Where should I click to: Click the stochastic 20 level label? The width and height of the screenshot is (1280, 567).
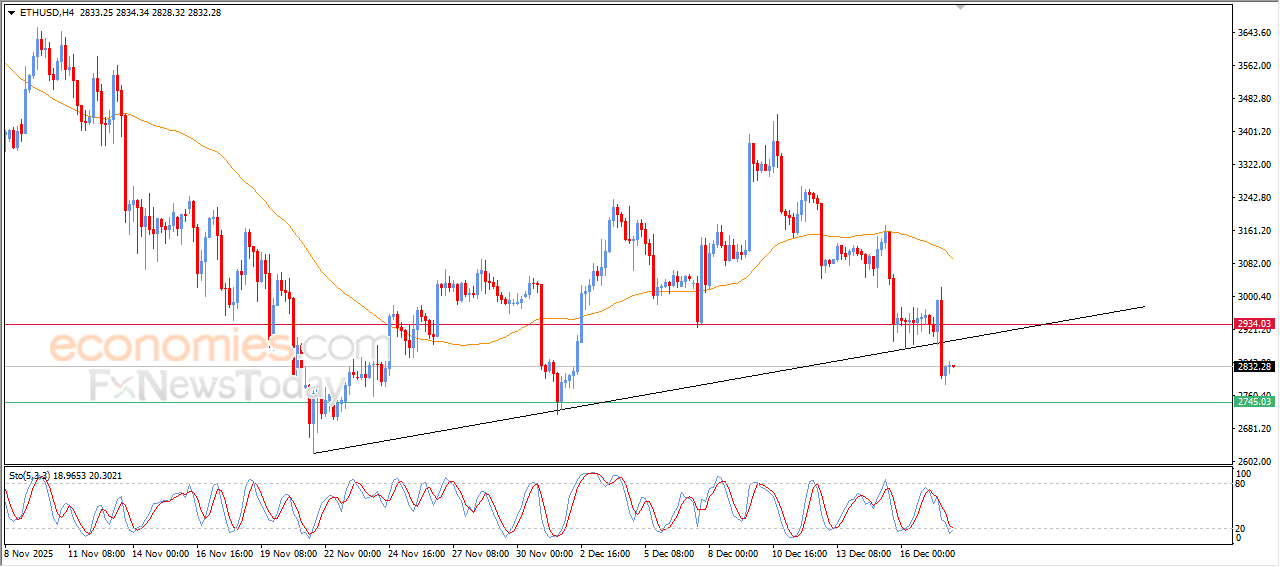[1242, 527]
